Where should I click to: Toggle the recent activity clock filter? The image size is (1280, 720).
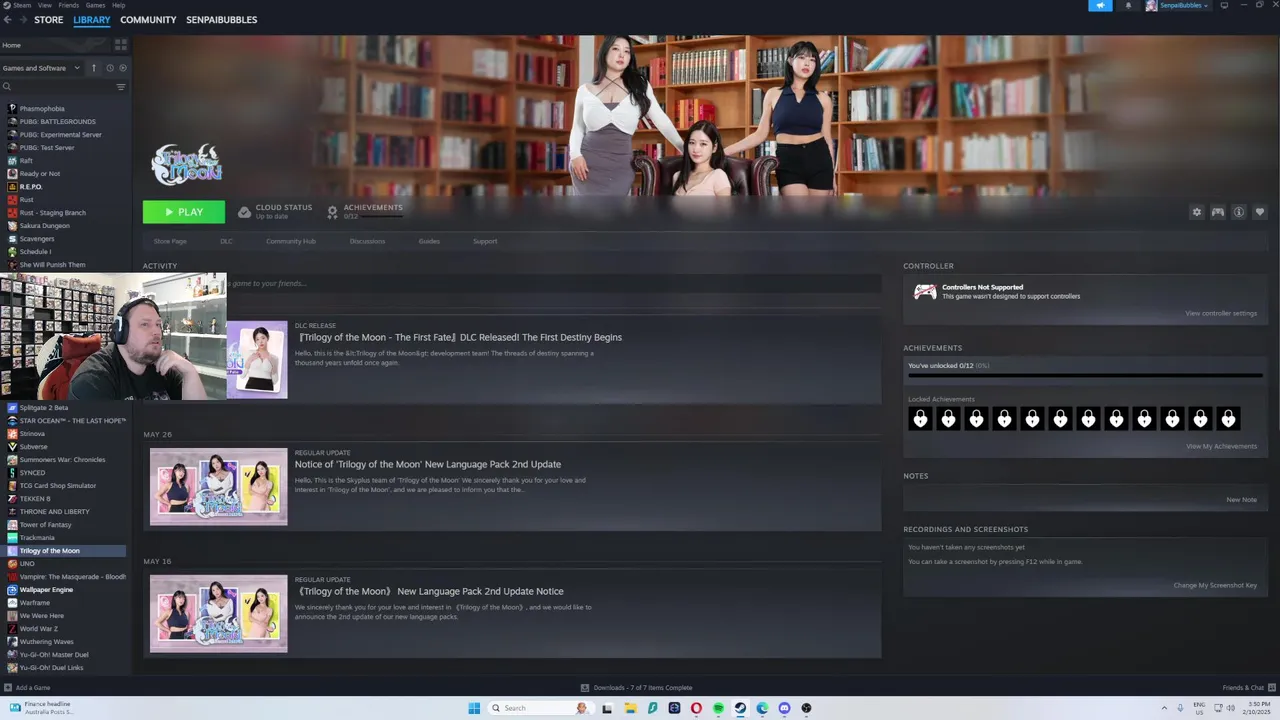[109, 68]
